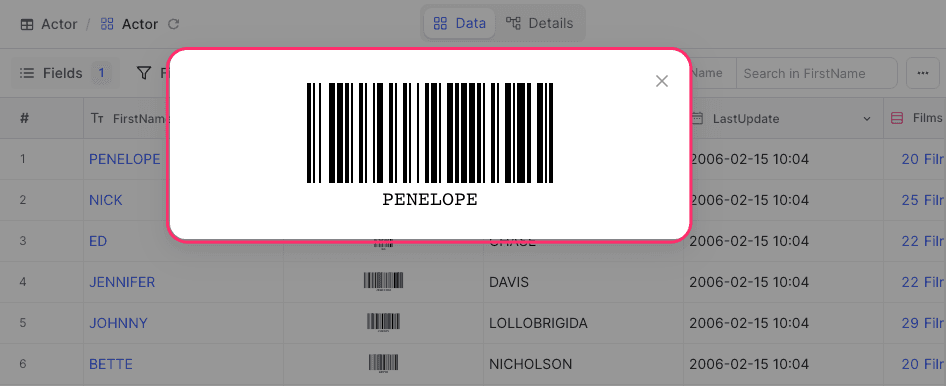
Task: Switch to the Details tab
Action: tap(539, 24)
